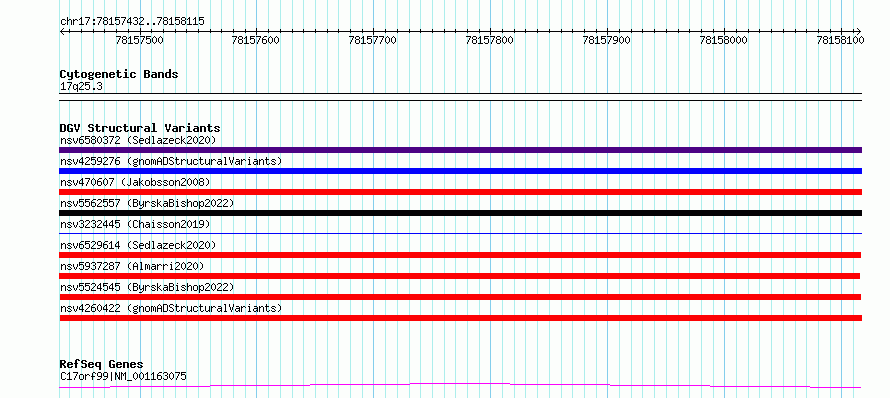The width and height of the screenshot is (890, 398).
Task: Open the DGV Structural Variants track title
Action: 140,128
